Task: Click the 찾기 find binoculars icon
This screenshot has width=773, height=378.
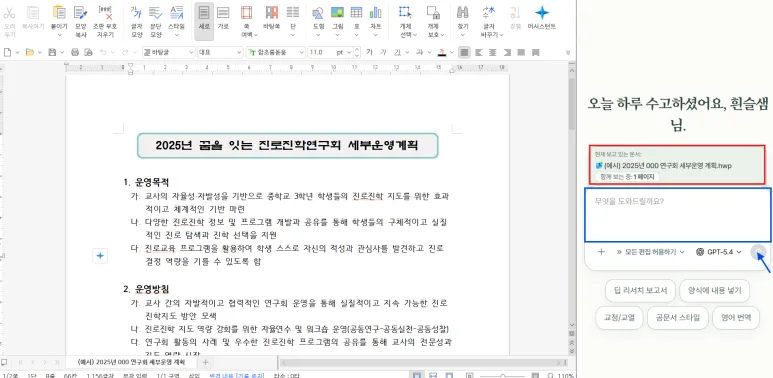Action: click(x=462, y=13)
